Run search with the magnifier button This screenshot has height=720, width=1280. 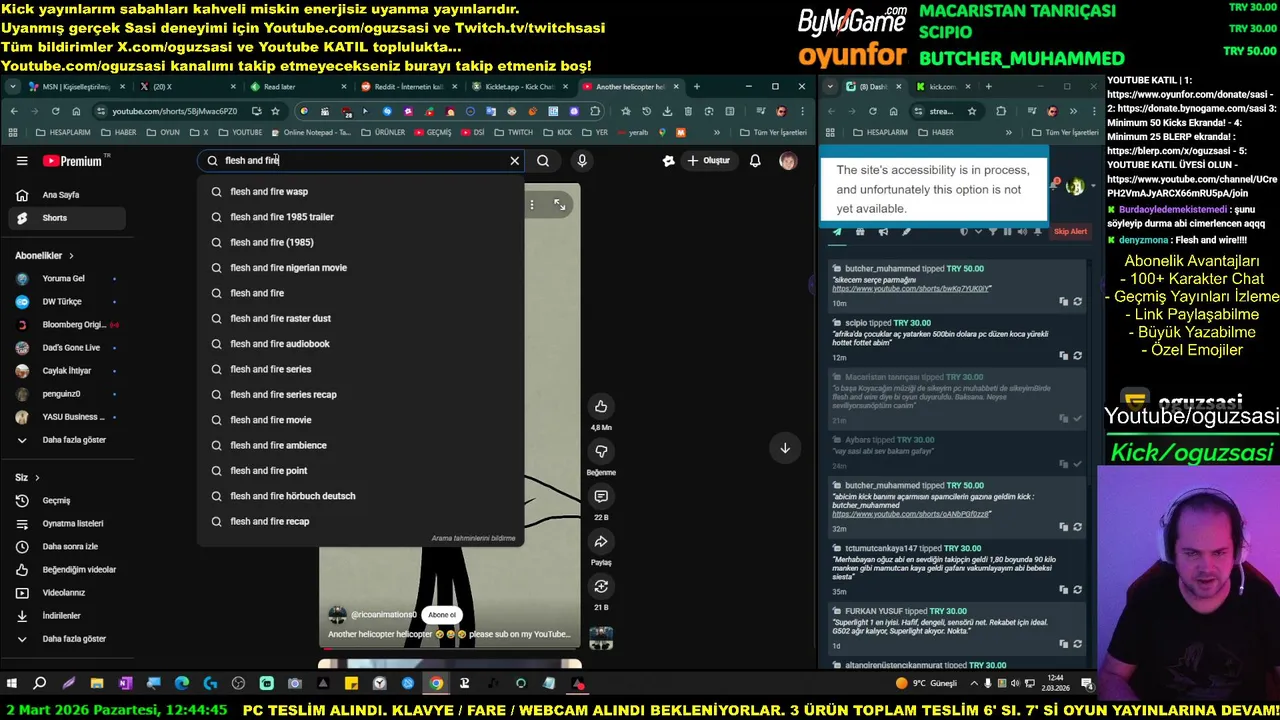[x=543, y=160]
